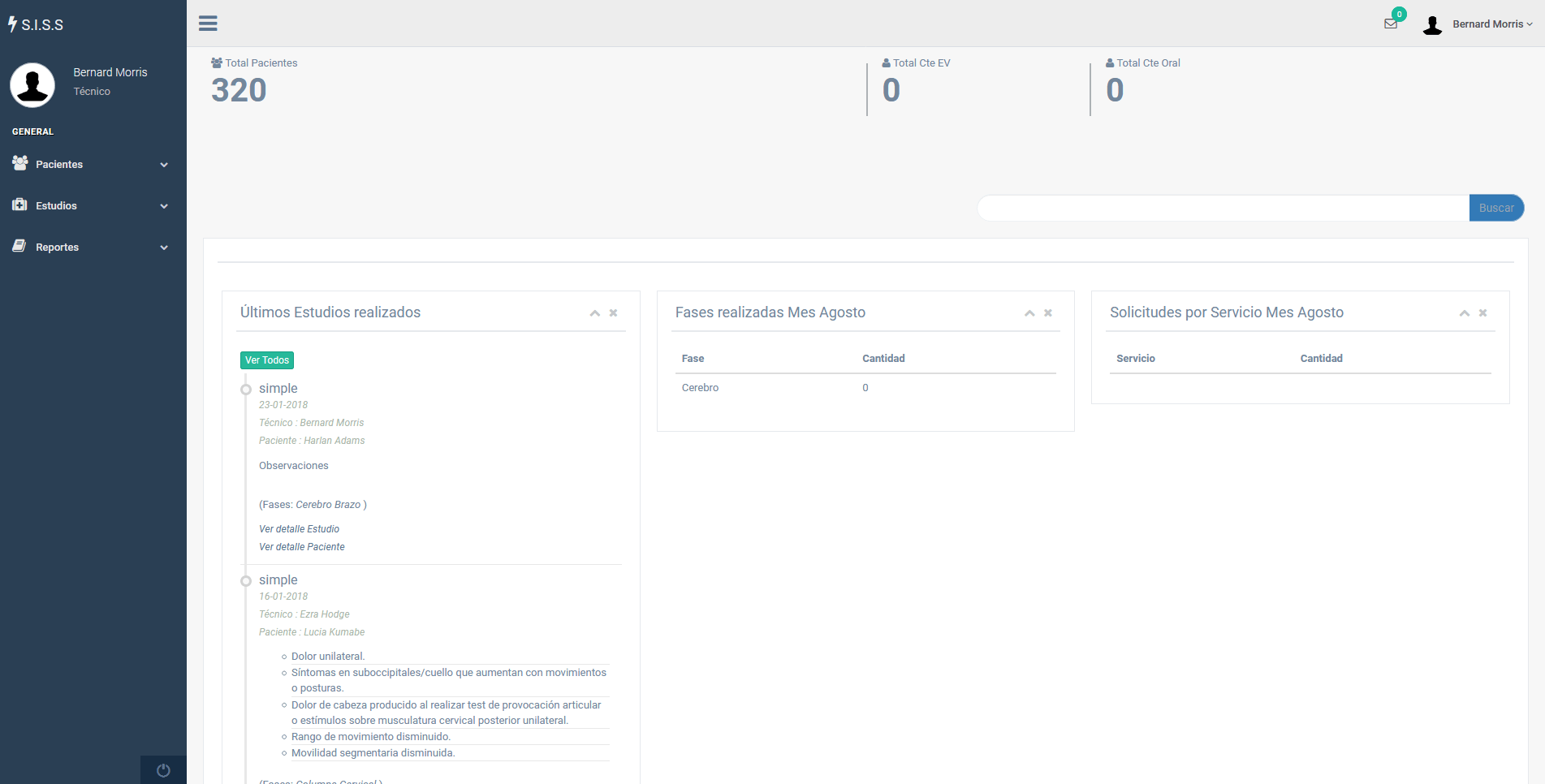Click the S.I.S.S logo
This screenshot has height=784, width=1545.
[x=37, y=24]
